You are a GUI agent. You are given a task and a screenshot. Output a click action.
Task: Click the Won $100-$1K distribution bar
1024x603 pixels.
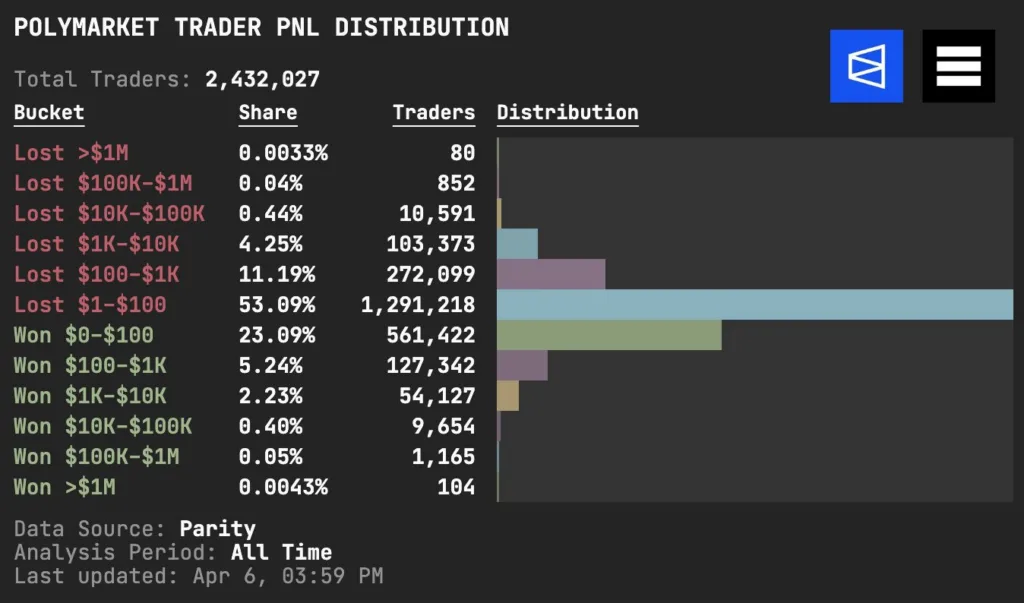click(522, 365)
